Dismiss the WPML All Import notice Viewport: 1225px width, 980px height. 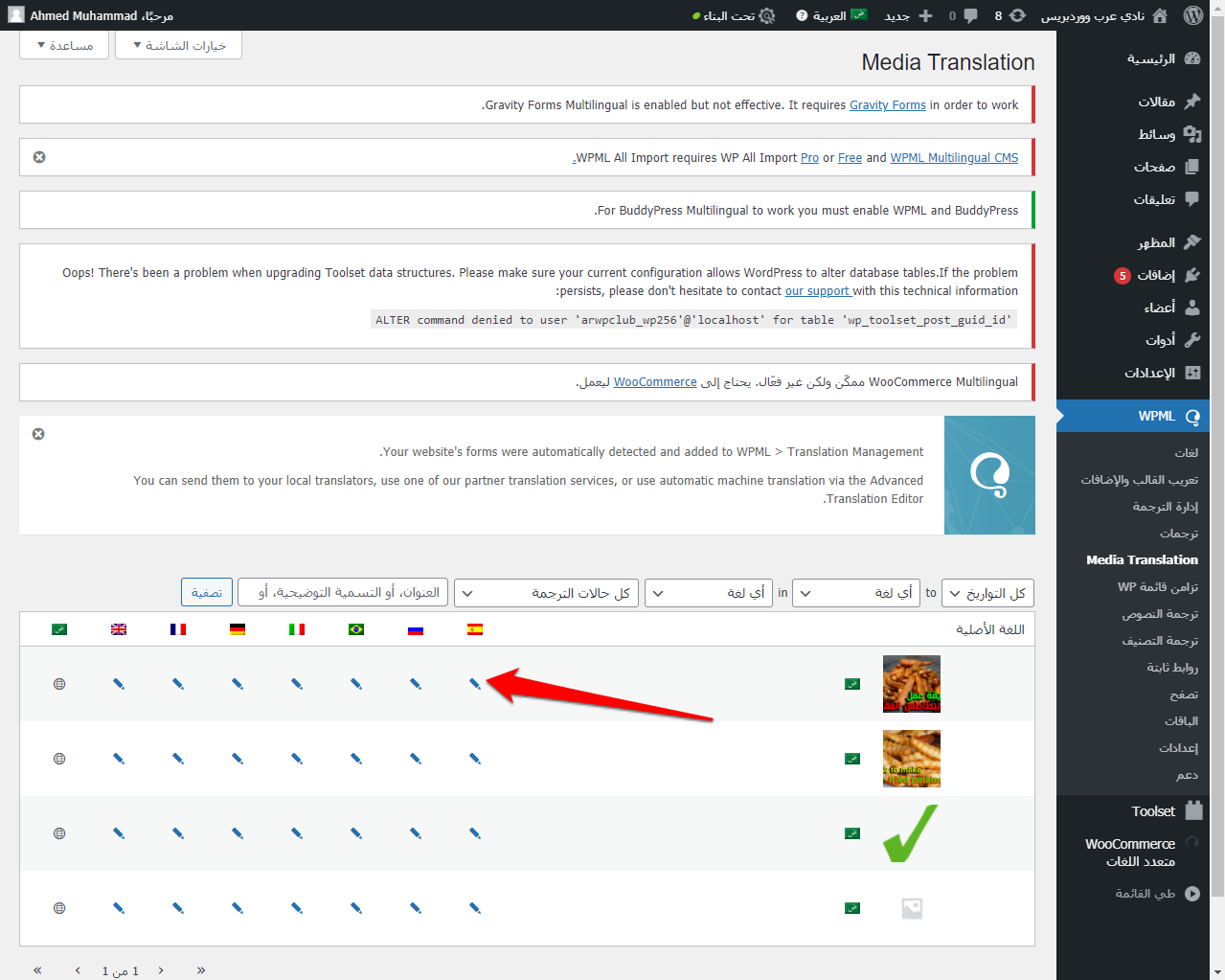[39, 157]
